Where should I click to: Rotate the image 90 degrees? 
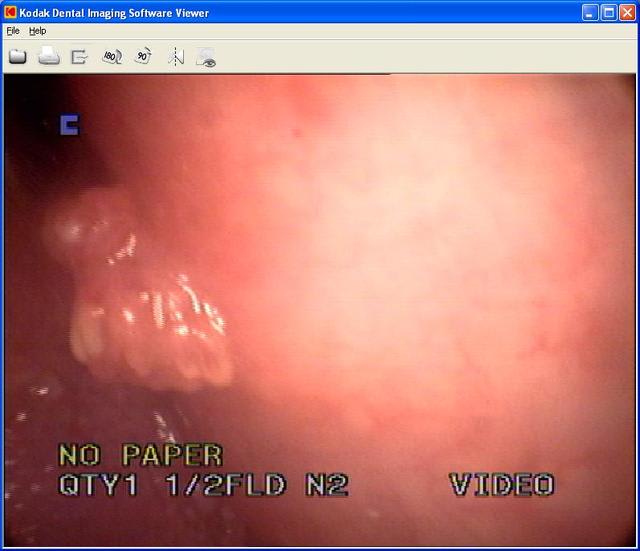pyautogui.click(x=143, y=57)
